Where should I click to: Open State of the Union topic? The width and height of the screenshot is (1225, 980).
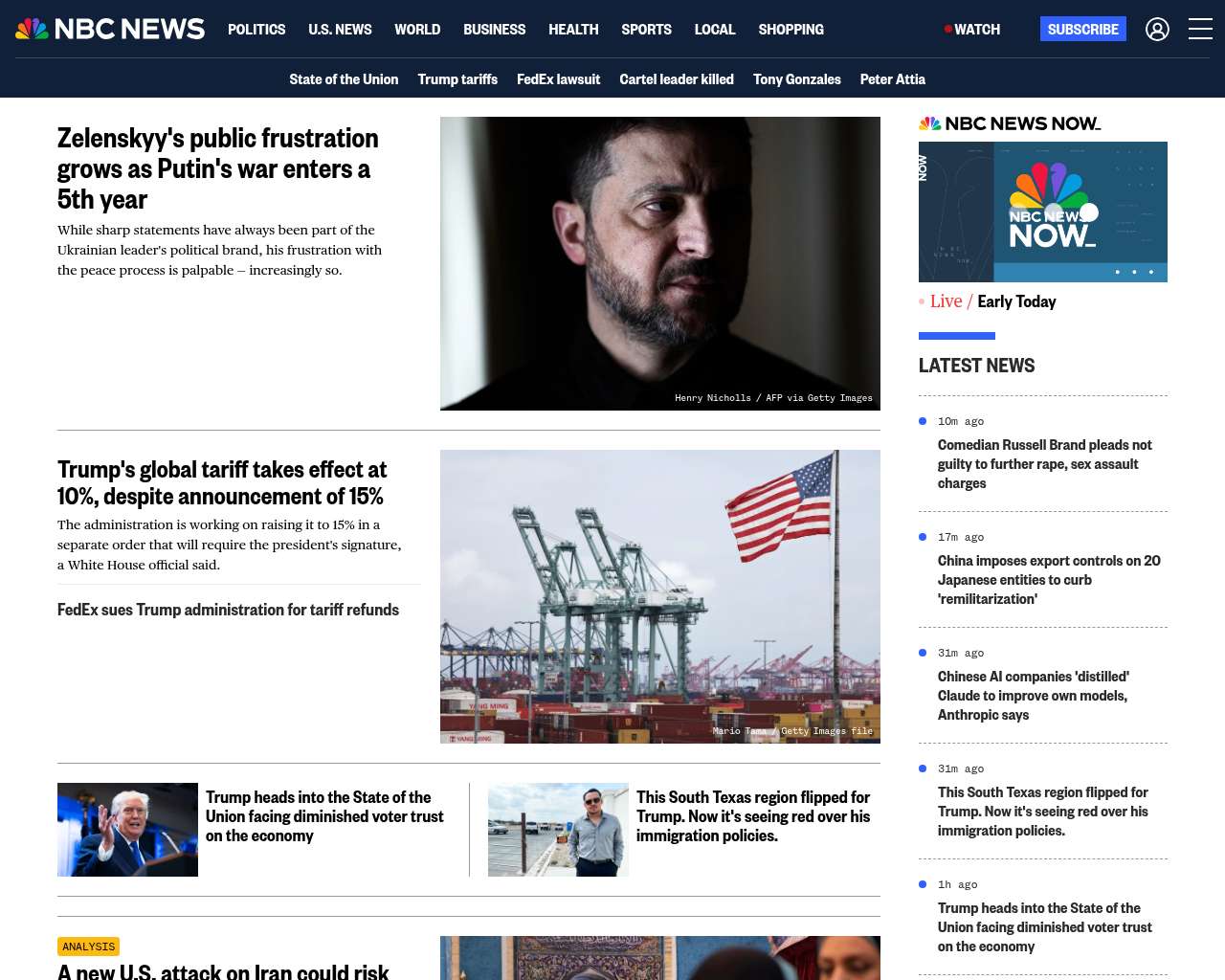coord(344,79)
